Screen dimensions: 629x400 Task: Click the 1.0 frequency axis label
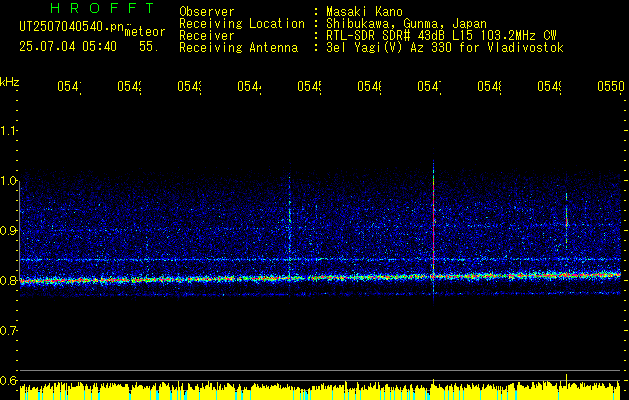(x=8, y=180)
